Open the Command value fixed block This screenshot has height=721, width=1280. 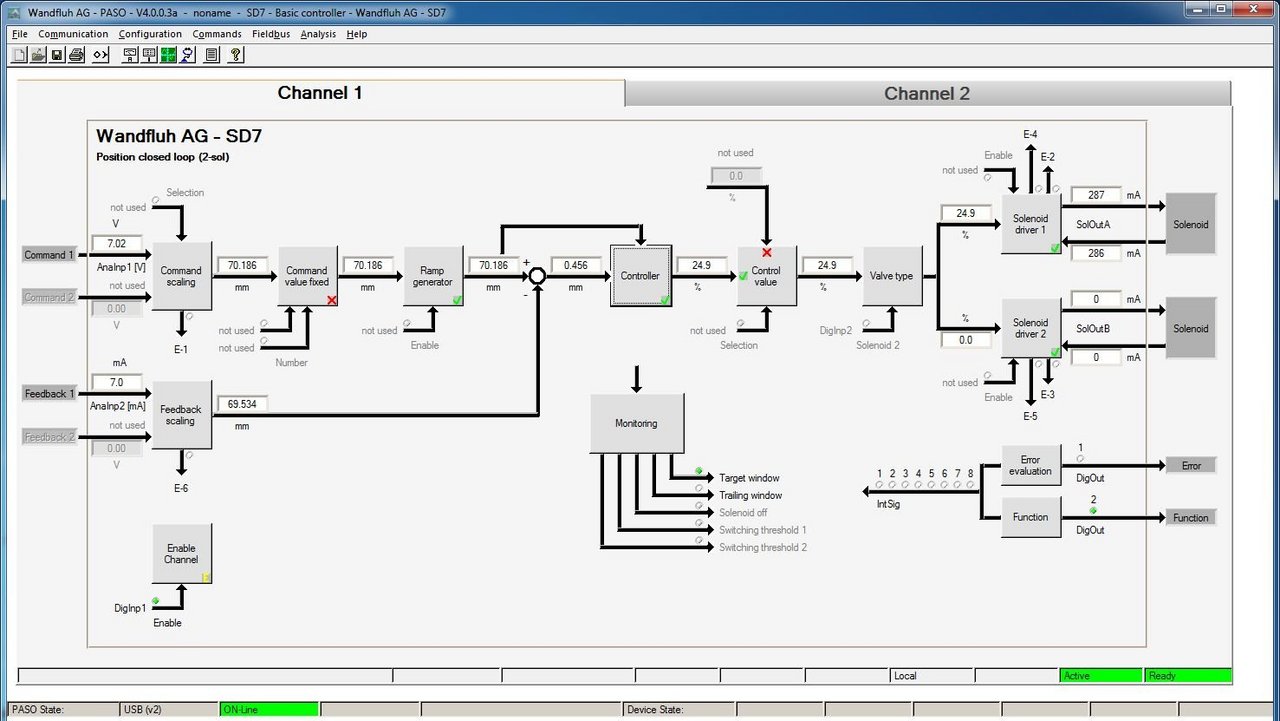(x=307, y=276)
